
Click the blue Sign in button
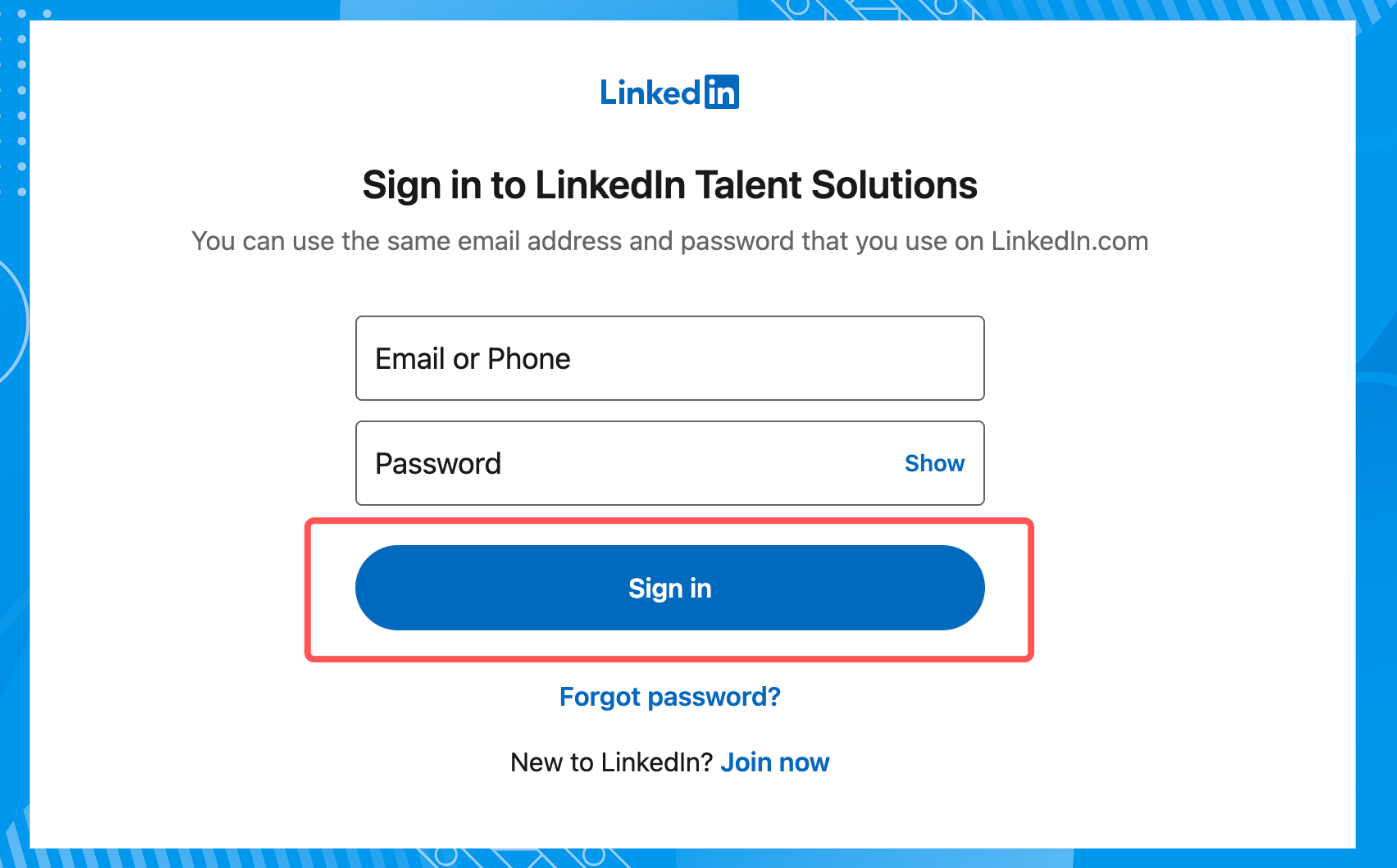pyautogui.click(x=670, y=588)
